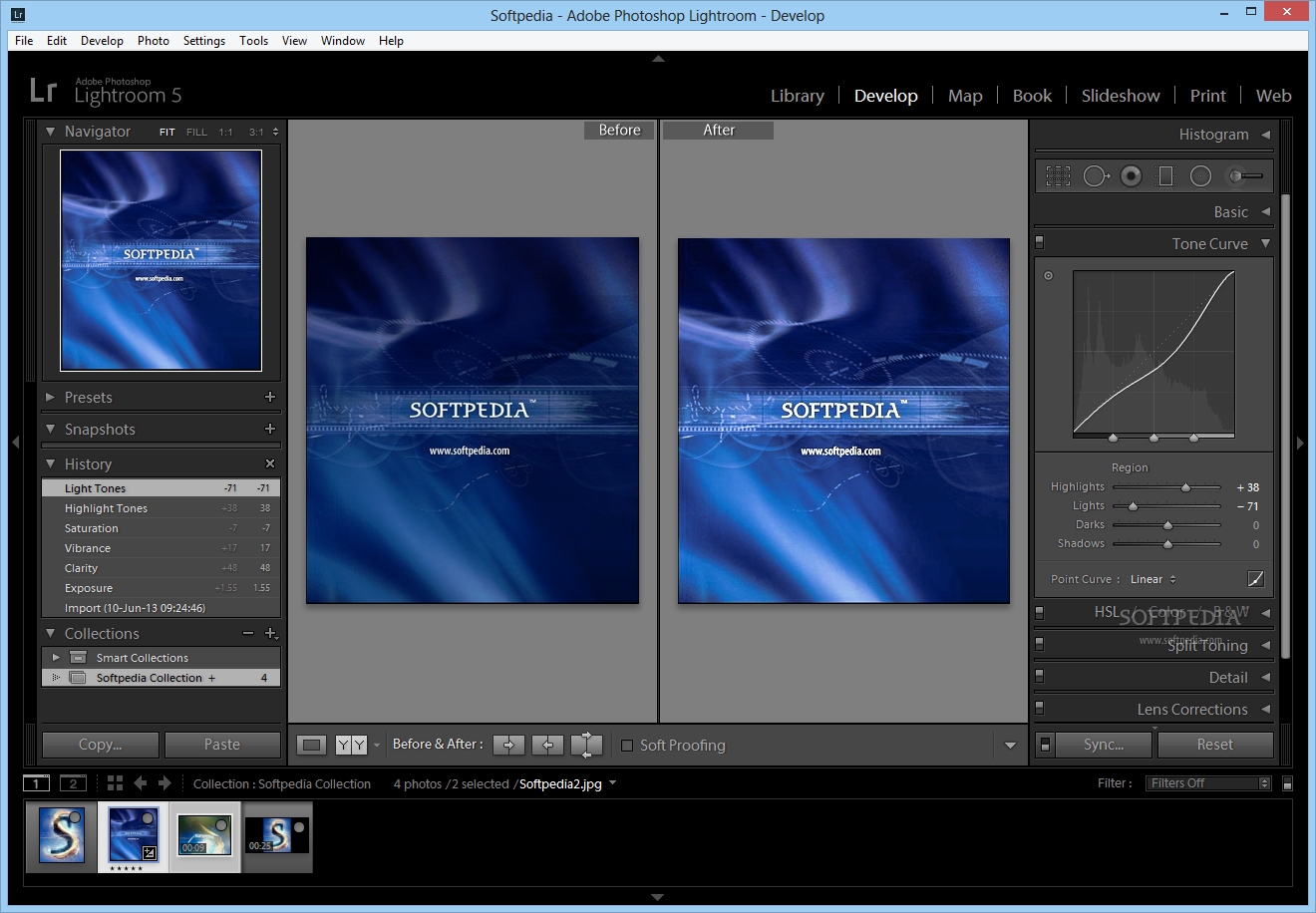Open the Develop menu

(x=102, y=41)
